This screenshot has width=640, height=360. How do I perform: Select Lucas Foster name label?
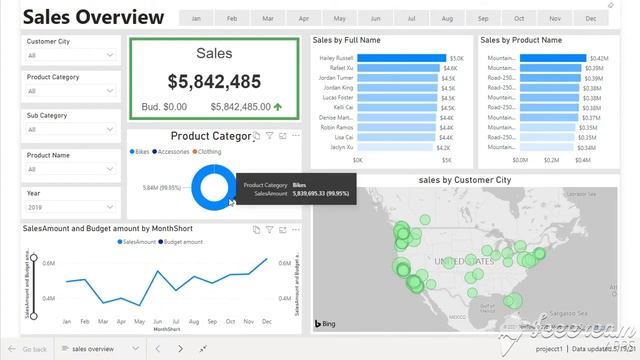click(338, 98)
